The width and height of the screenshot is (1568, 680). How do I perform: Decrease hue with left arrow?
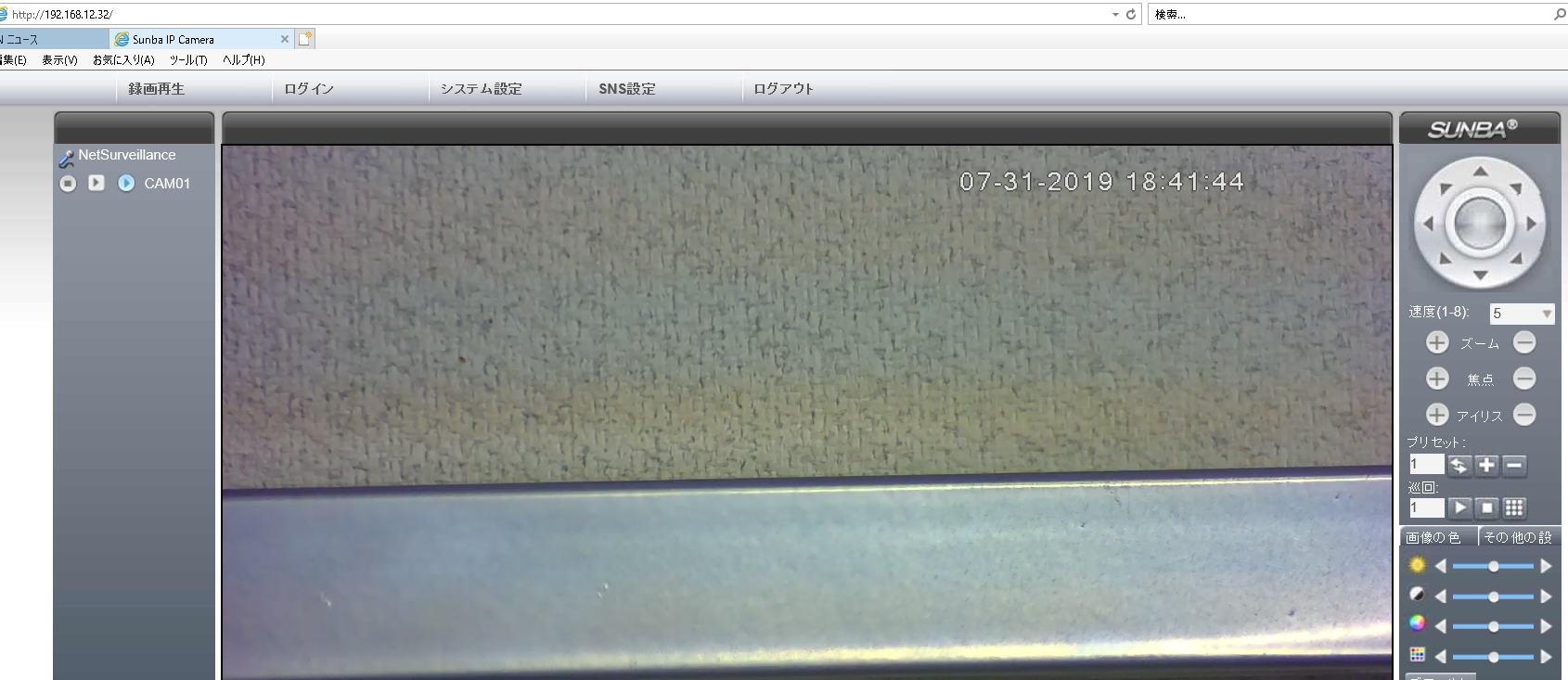[x=1441, y=656]
